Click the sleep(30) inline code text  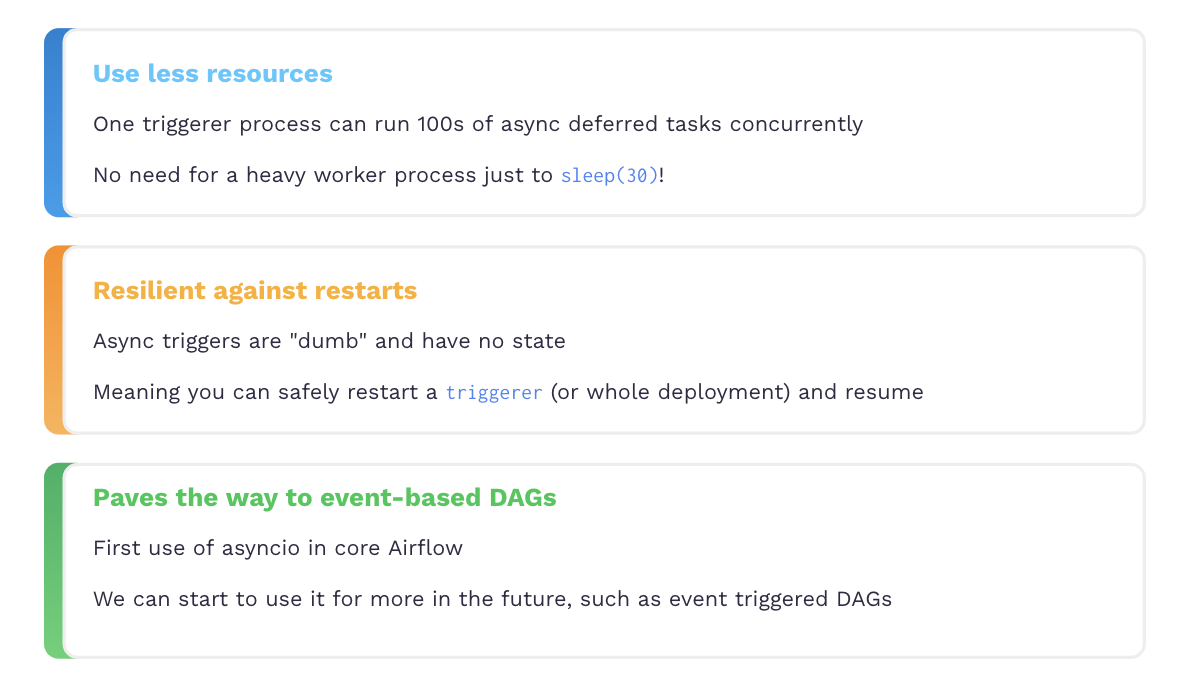(609, 175)
